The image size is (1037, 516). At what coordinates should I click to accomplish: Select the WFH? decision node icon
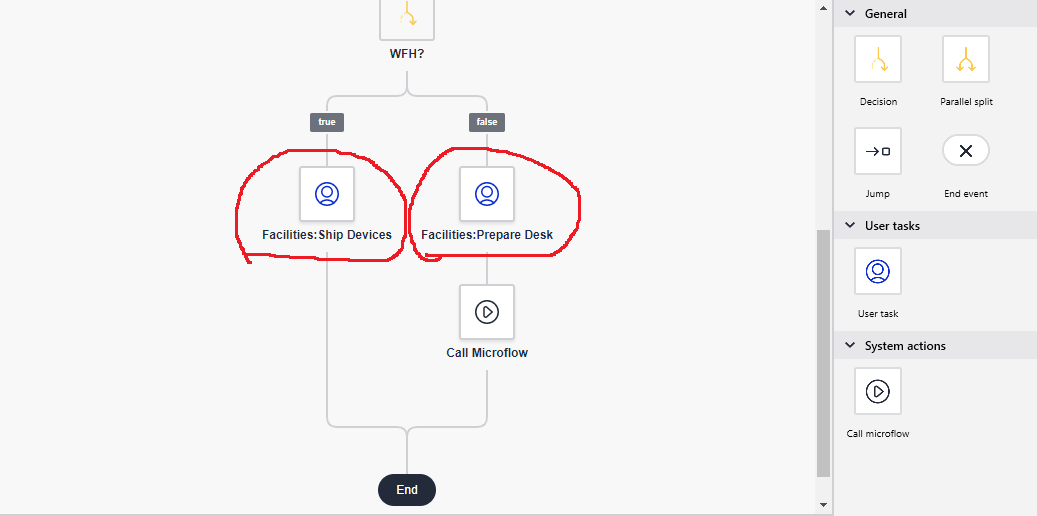point(407,19)
